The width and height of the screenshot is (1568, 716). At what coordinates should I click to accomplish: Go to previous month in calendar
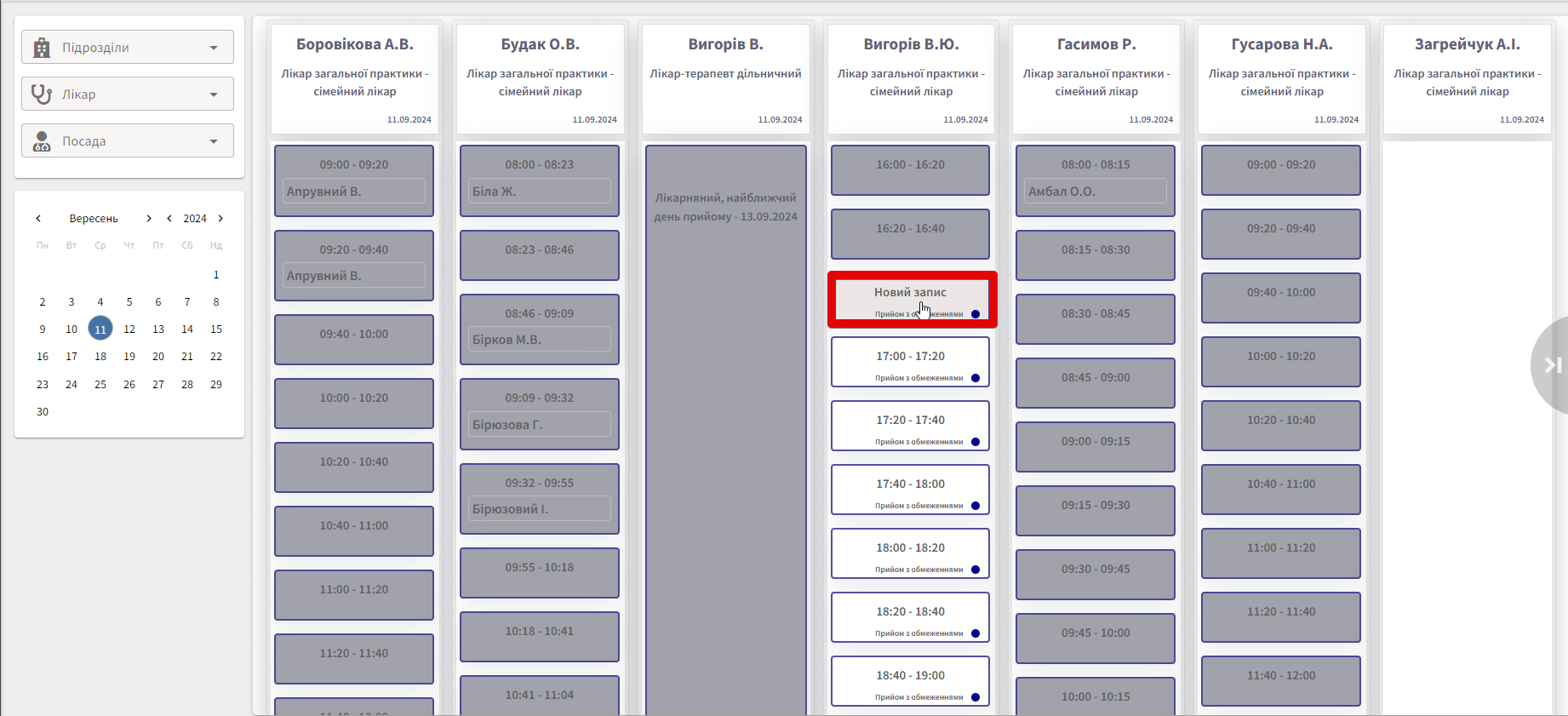coord(38,219)
